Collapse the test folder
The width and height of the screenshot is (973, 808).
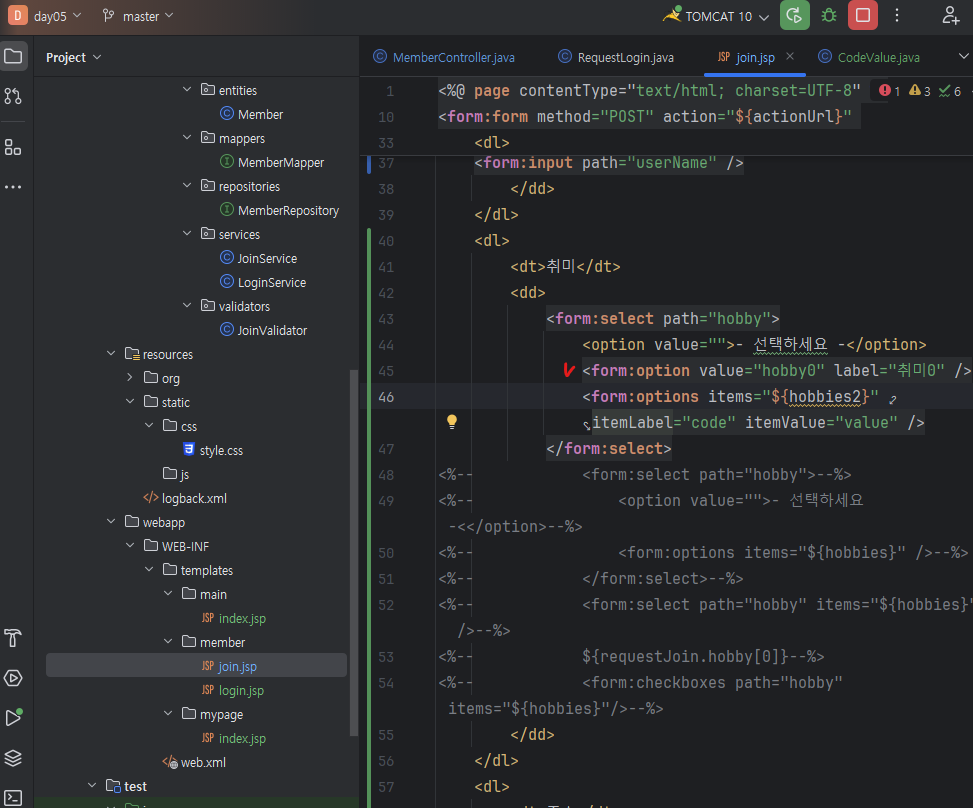coord(92,785)
